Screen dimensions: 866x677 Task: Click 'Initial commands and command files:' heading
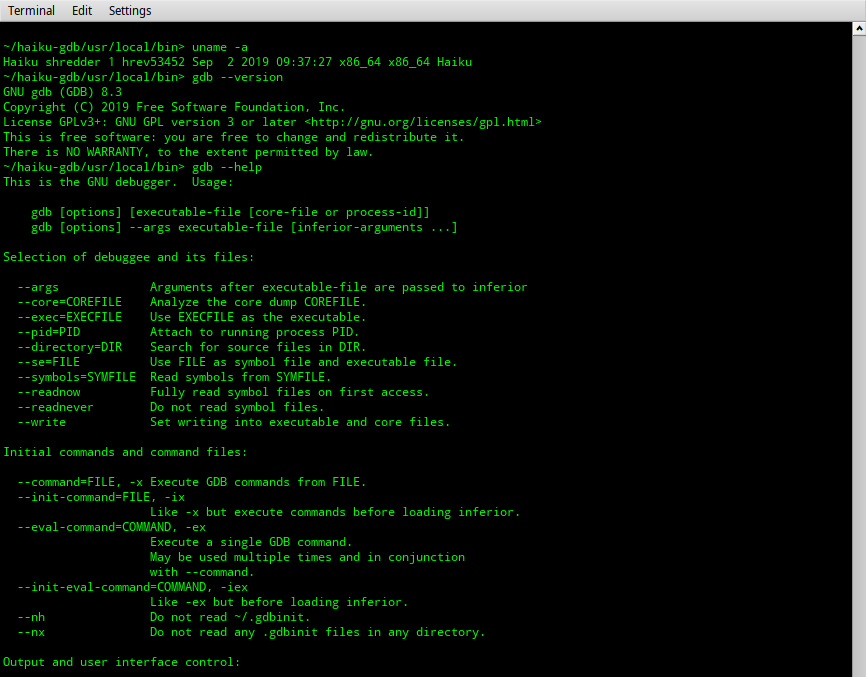(x=125, y=452)
